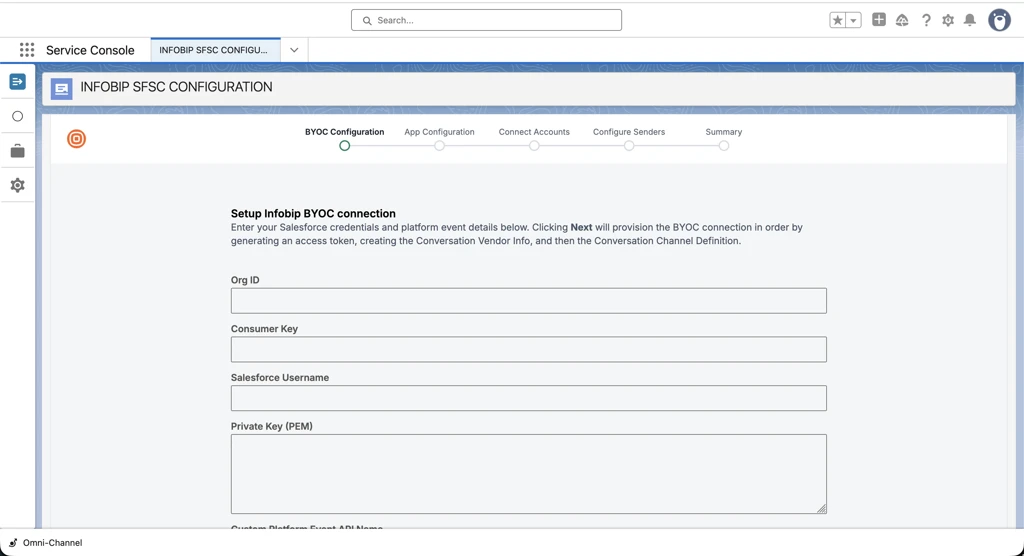Go to the Connect Accounts step
Viewport: 1024px width, 556px height.
click(x=534, y=132)
